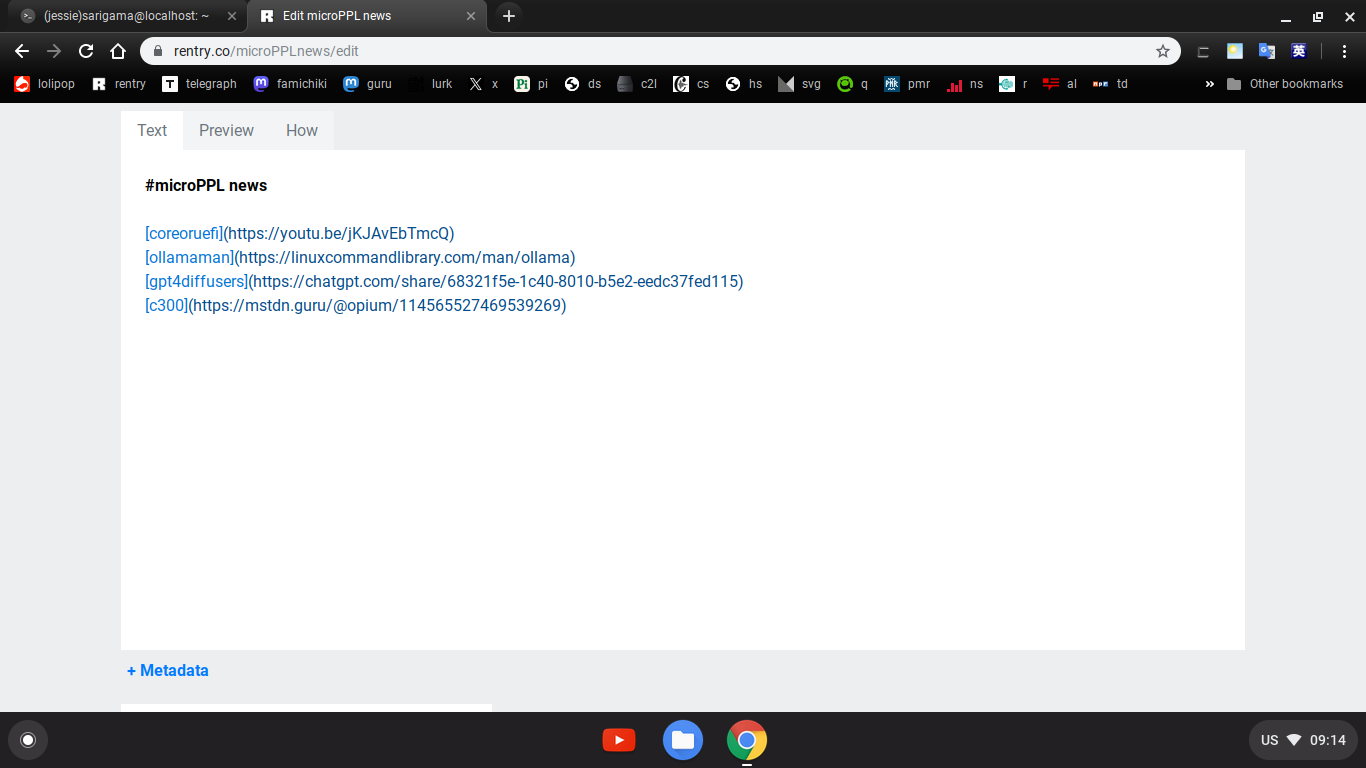The image size is (1366, 768).
Task: Open the hs bookmark
Action: (x=743, y=84)
